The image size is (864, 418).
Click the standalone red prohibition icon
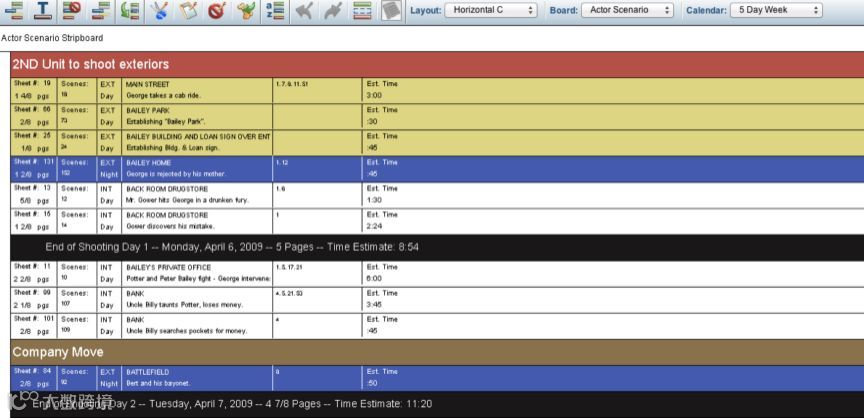217,10
